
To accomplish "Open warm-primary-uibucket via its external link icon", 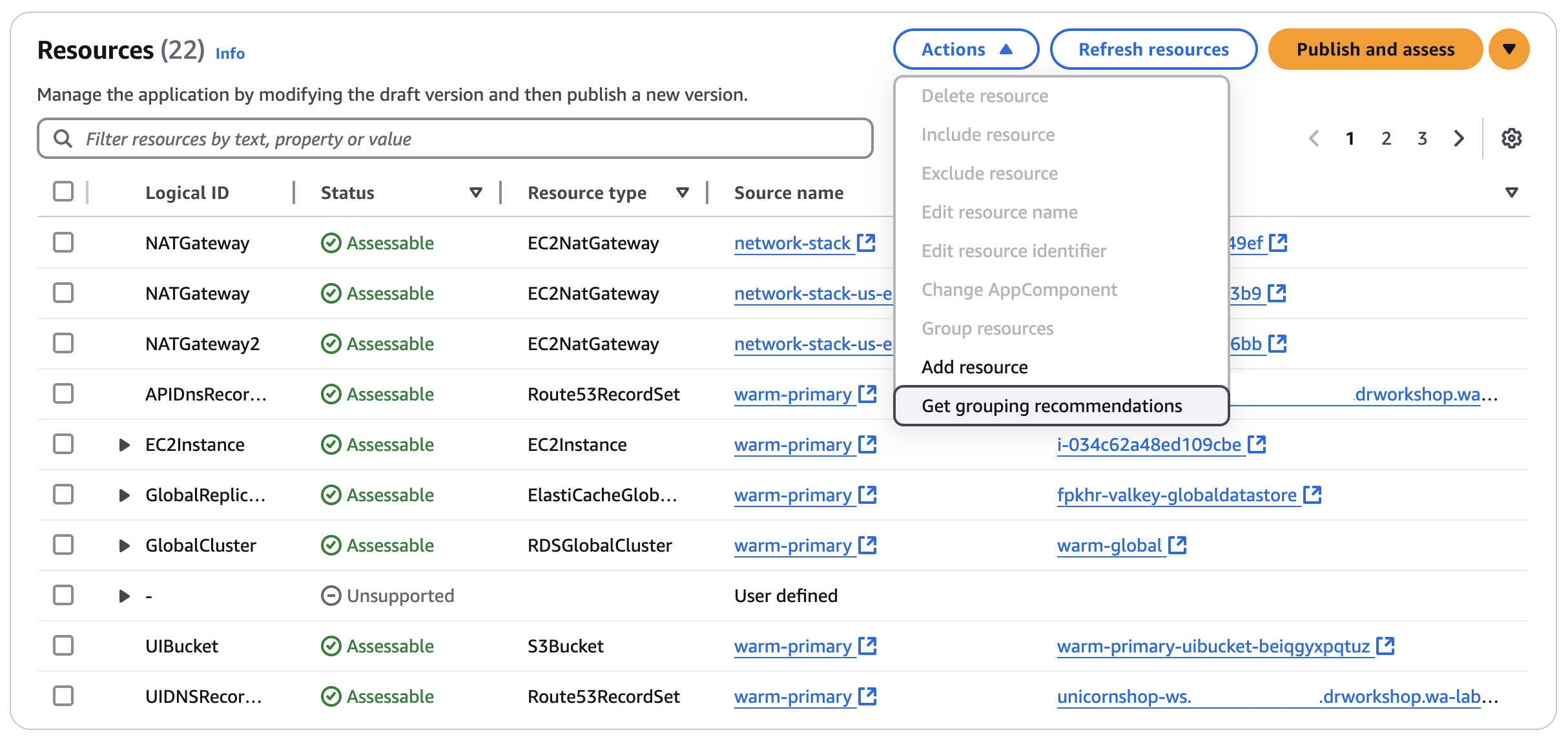I will pyautogui.click(x=1384, y=645).
